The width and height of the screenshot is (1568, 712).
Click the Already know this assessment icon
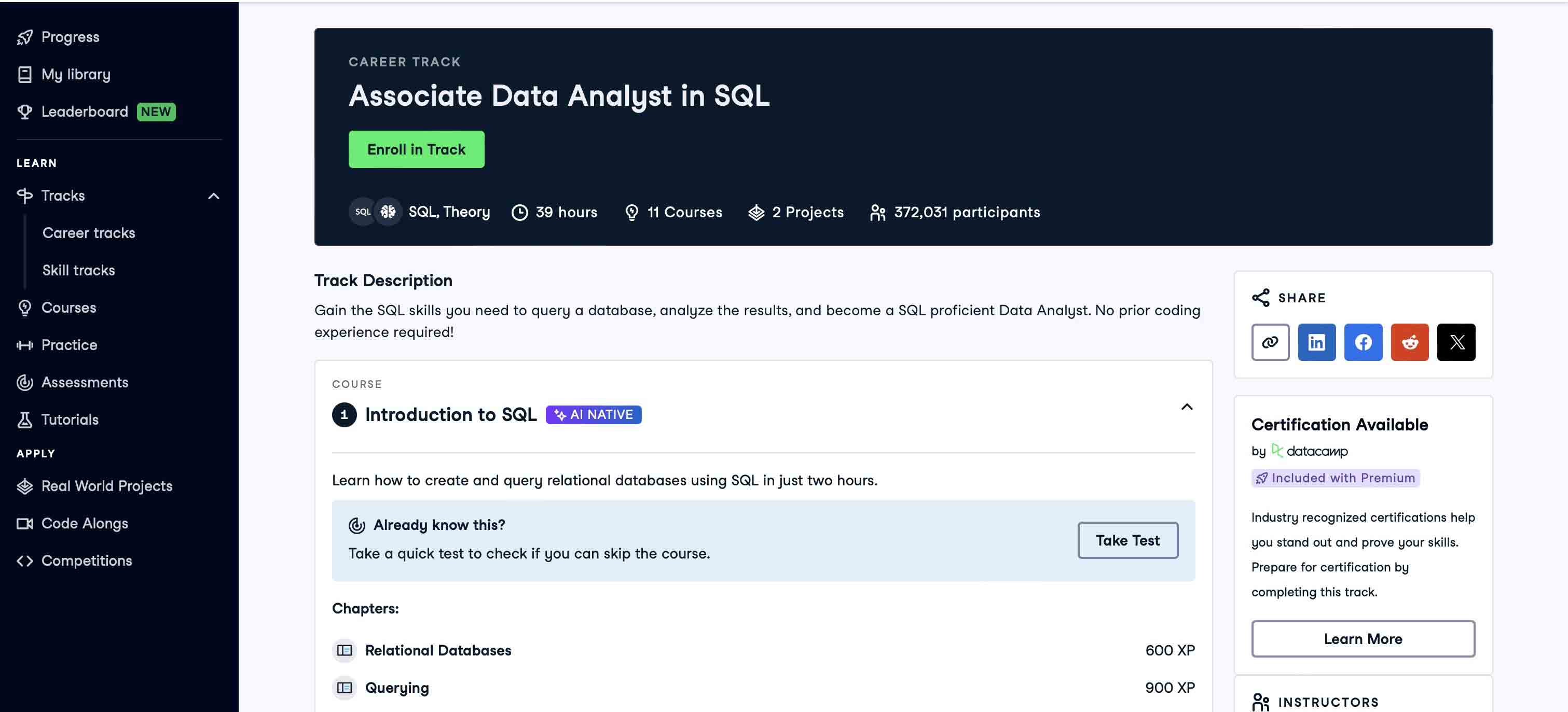pos(356,525)
